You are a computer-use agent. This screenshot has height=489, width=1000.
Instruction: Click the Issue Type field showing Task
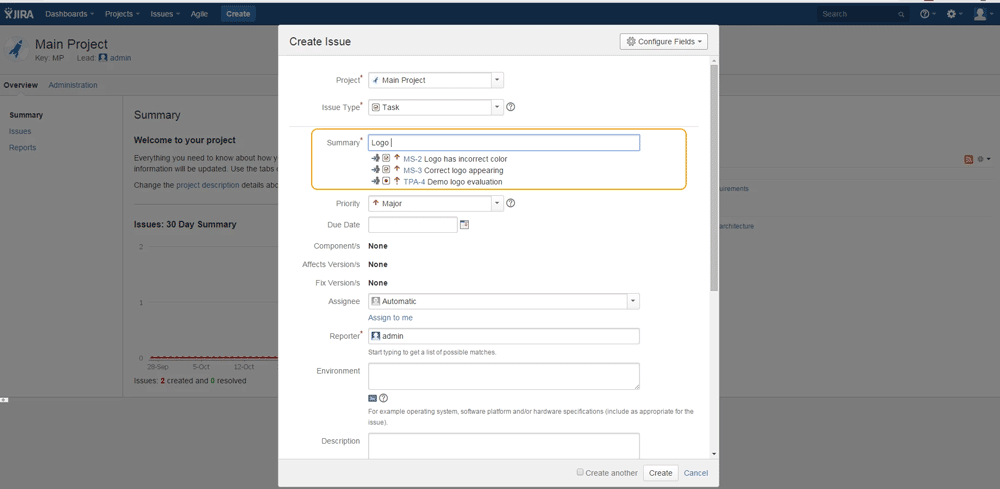click(x=430, y=107)
